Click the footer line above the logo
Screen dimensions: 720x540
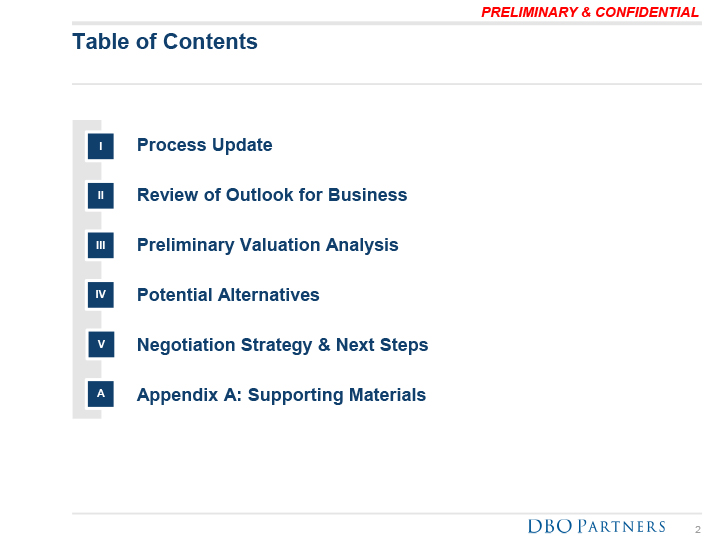click(x=386, y=514)
